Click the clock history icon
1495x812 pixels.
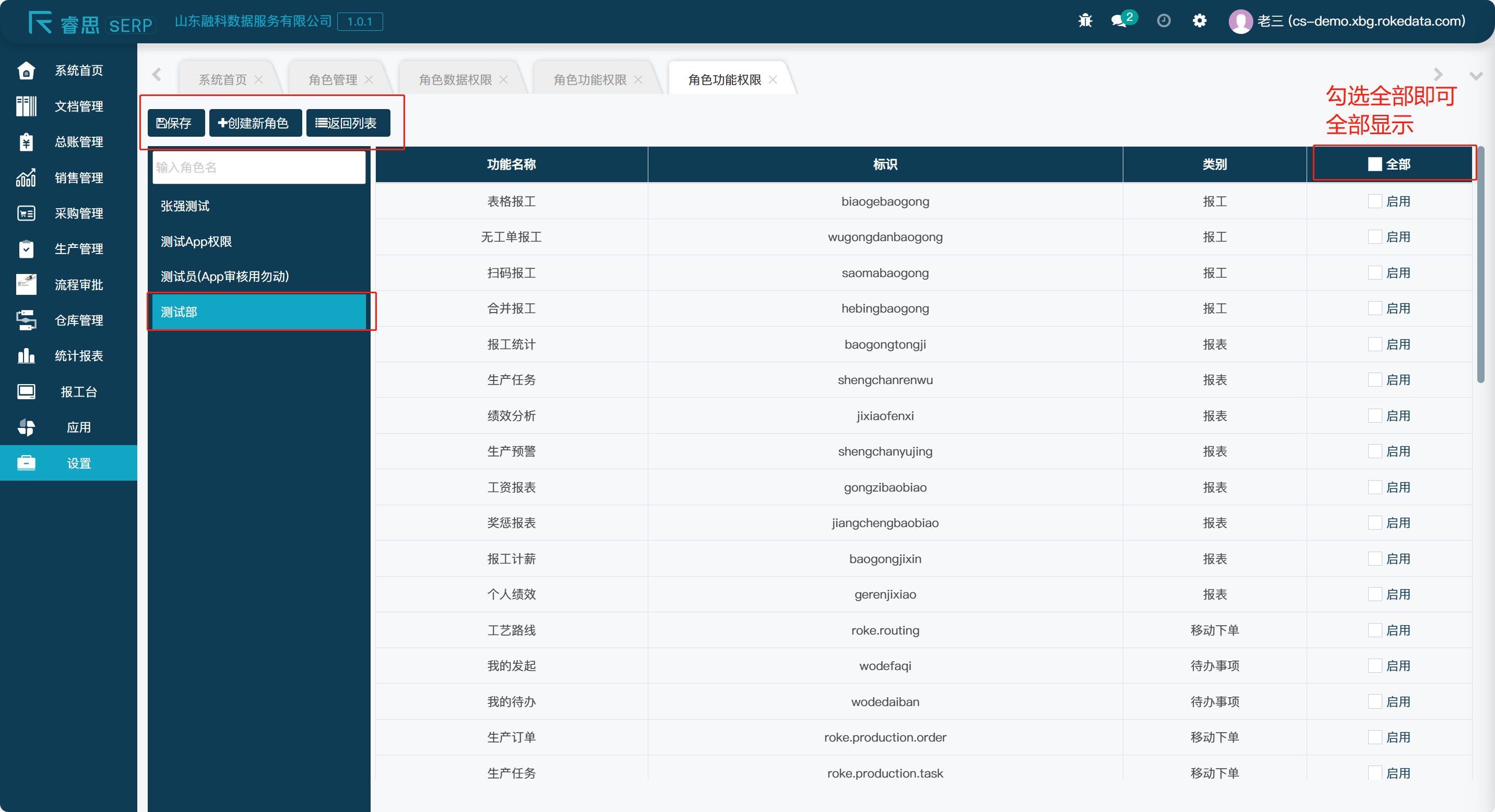(x=1164, y=21)
